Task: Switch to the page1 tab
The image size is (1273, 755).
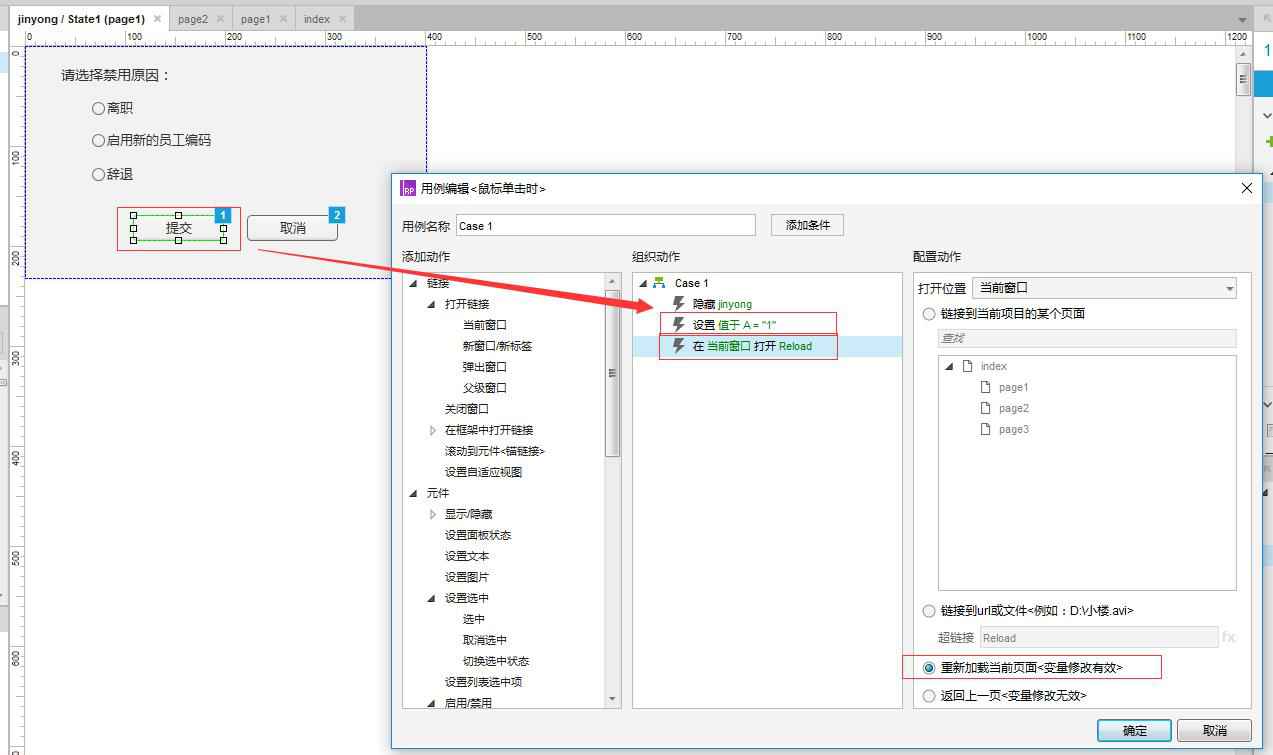Action: (255, 19)
